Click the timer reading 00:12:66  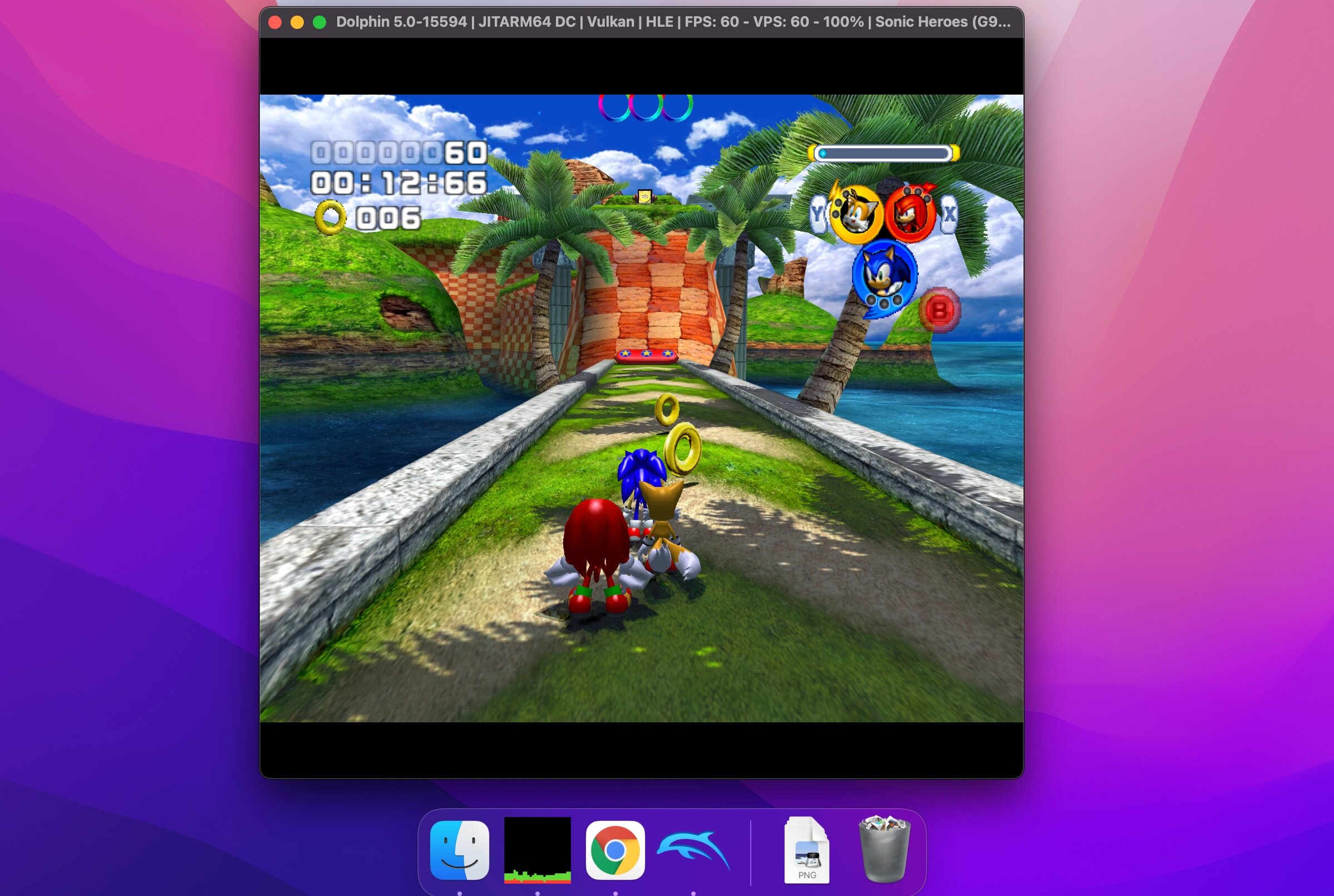coord(399,184)
